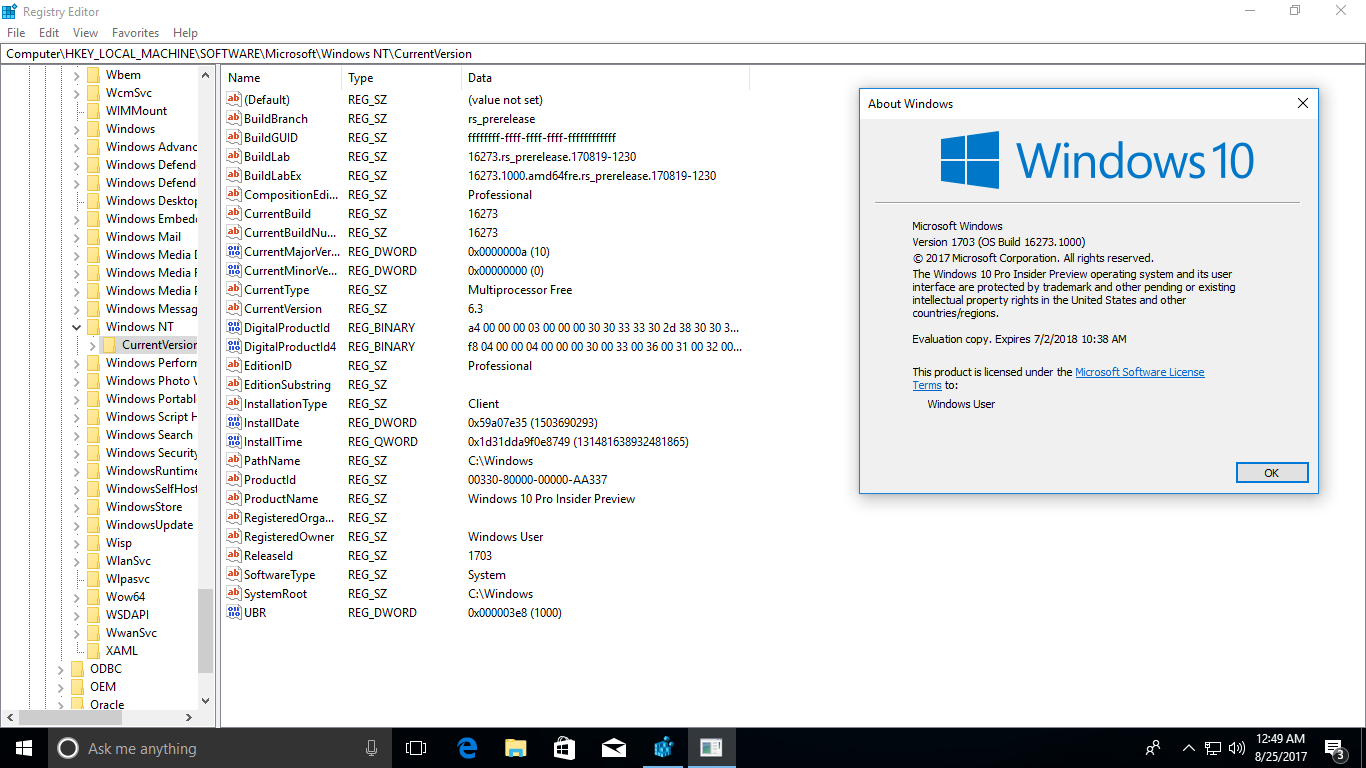
Task: Click the ODBC folder icon
Action: tap(77, 668)
